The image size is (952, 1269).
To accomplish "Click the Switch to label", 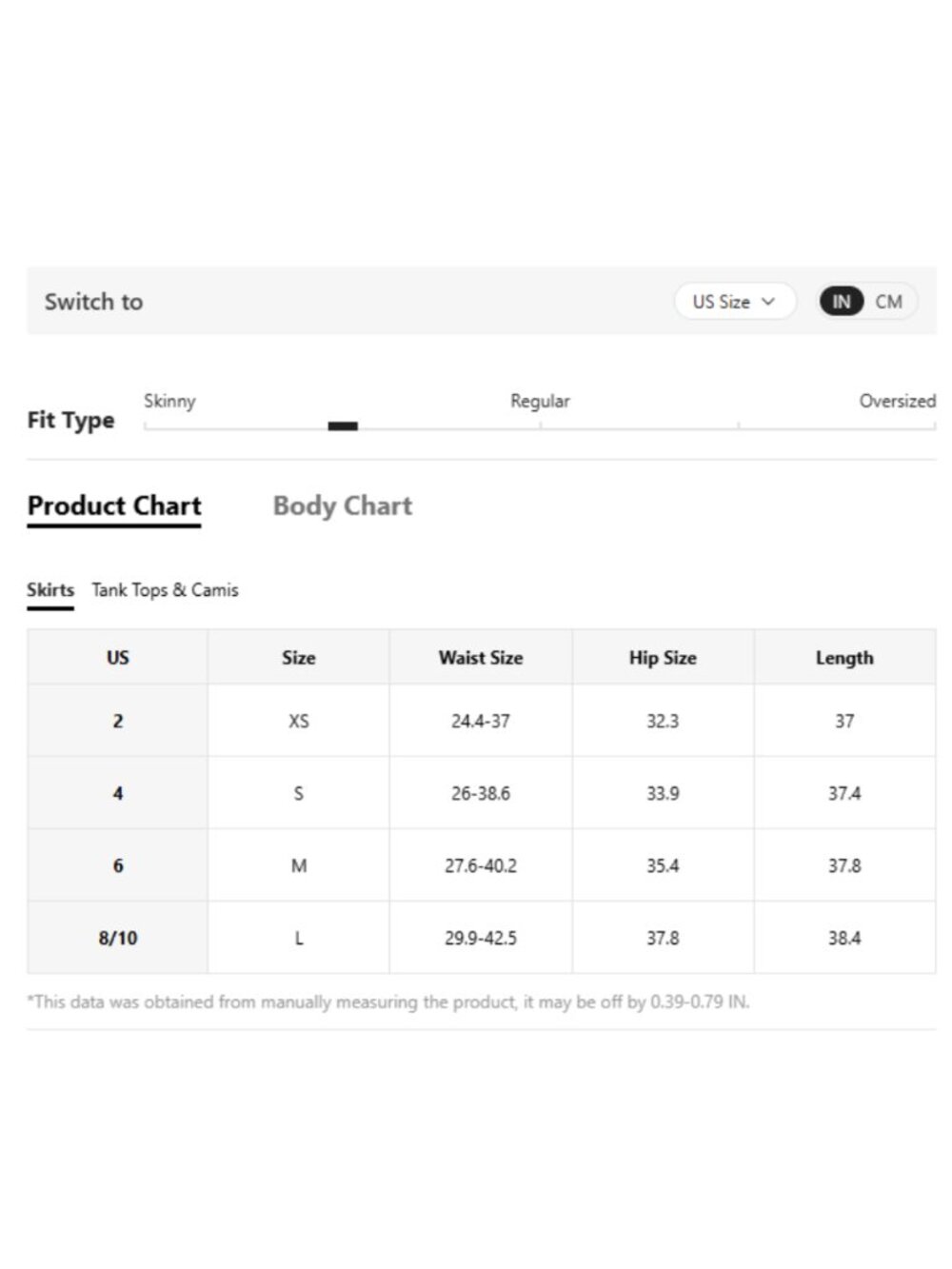I will tap(93, 302).
